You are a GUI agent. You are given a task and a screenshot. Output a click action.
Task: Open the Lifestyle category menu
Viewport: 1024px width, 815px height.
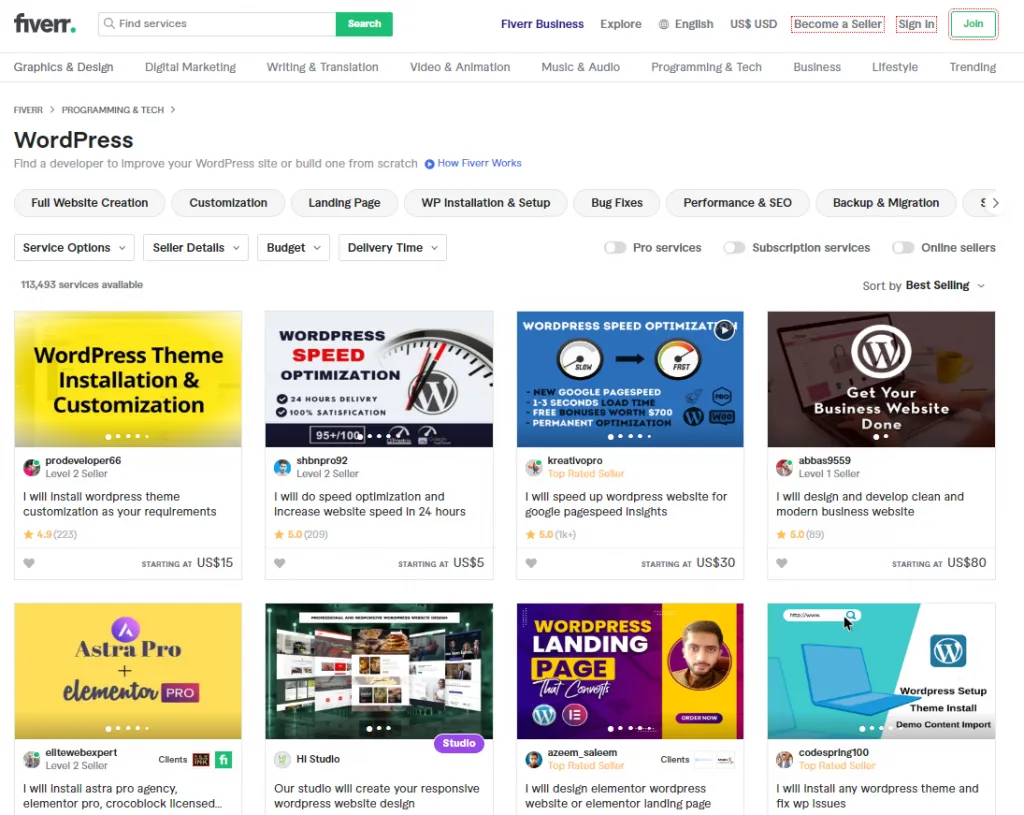click(895, 67)
